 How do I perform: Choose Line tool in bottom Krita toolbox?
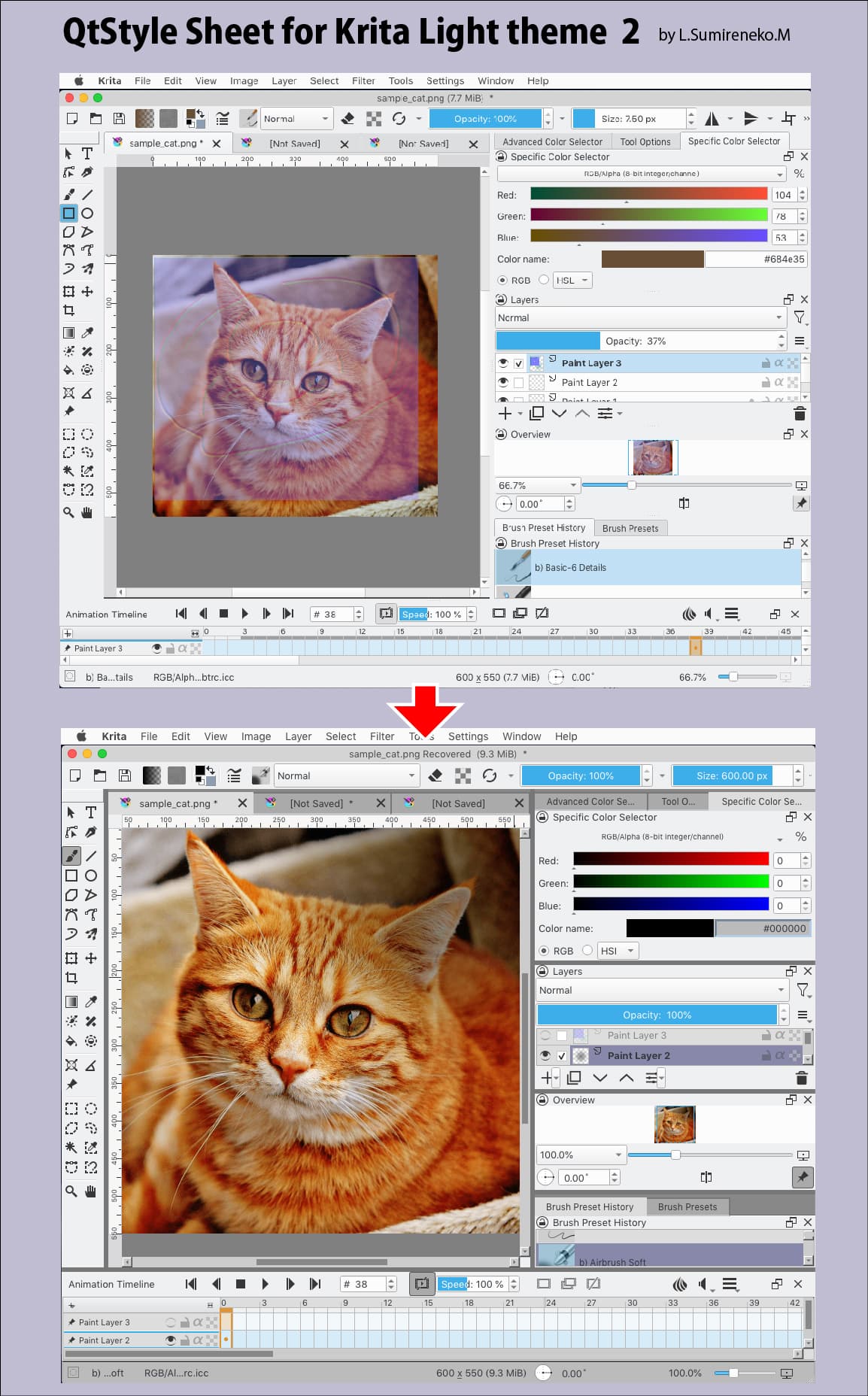pos(91,856)
